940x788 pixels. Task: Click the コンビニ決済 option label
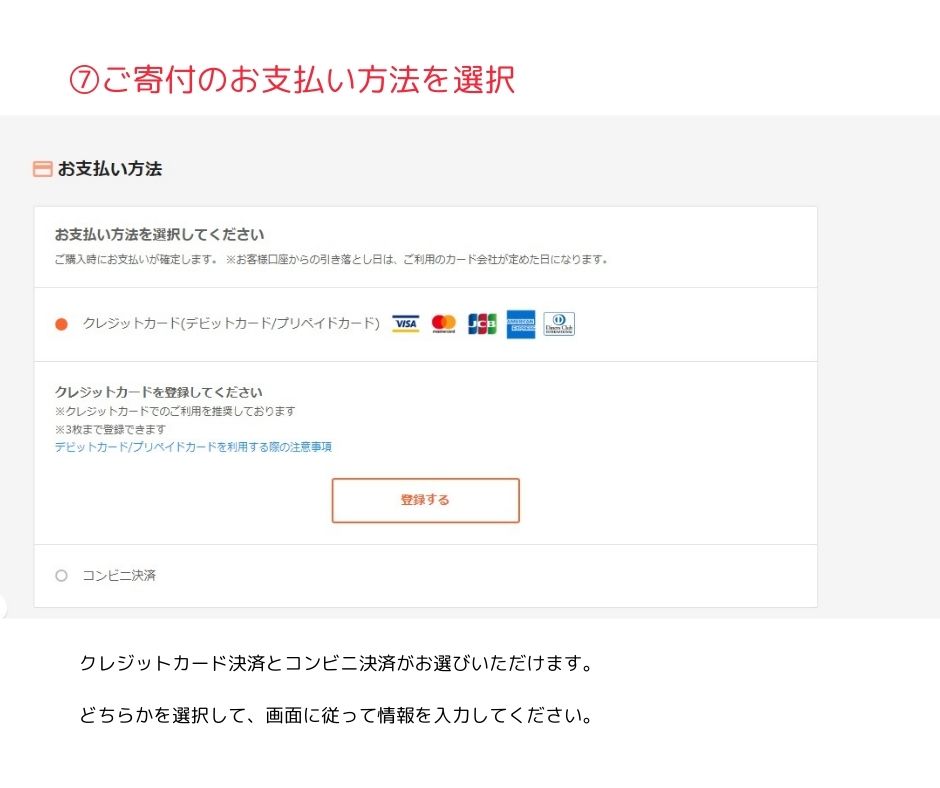[x=119, y=576]
